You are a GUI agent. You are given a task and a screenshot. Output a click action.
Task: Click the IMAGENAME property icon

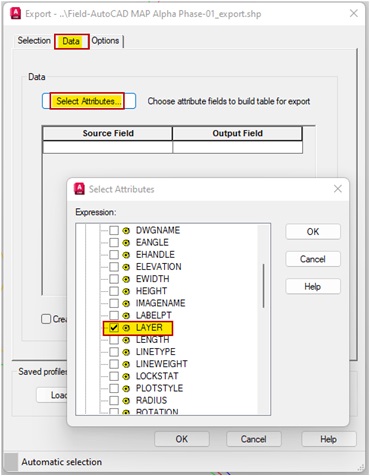(126, 304)
